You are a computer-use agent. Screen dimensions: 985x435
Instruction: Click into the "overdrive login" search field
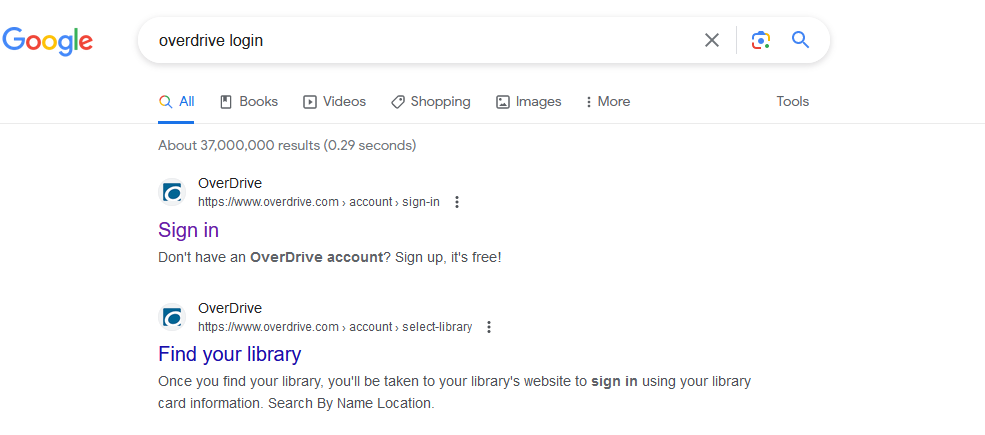coord(420,40)
